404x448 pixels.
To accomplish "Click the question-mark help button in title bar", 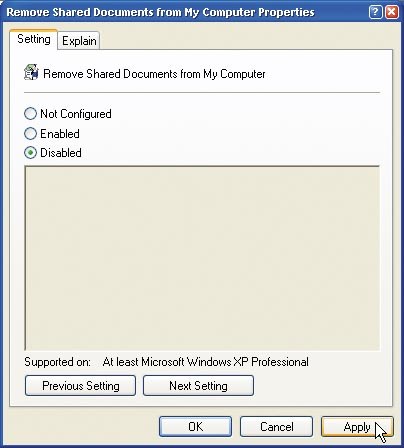I will (375, 12).
